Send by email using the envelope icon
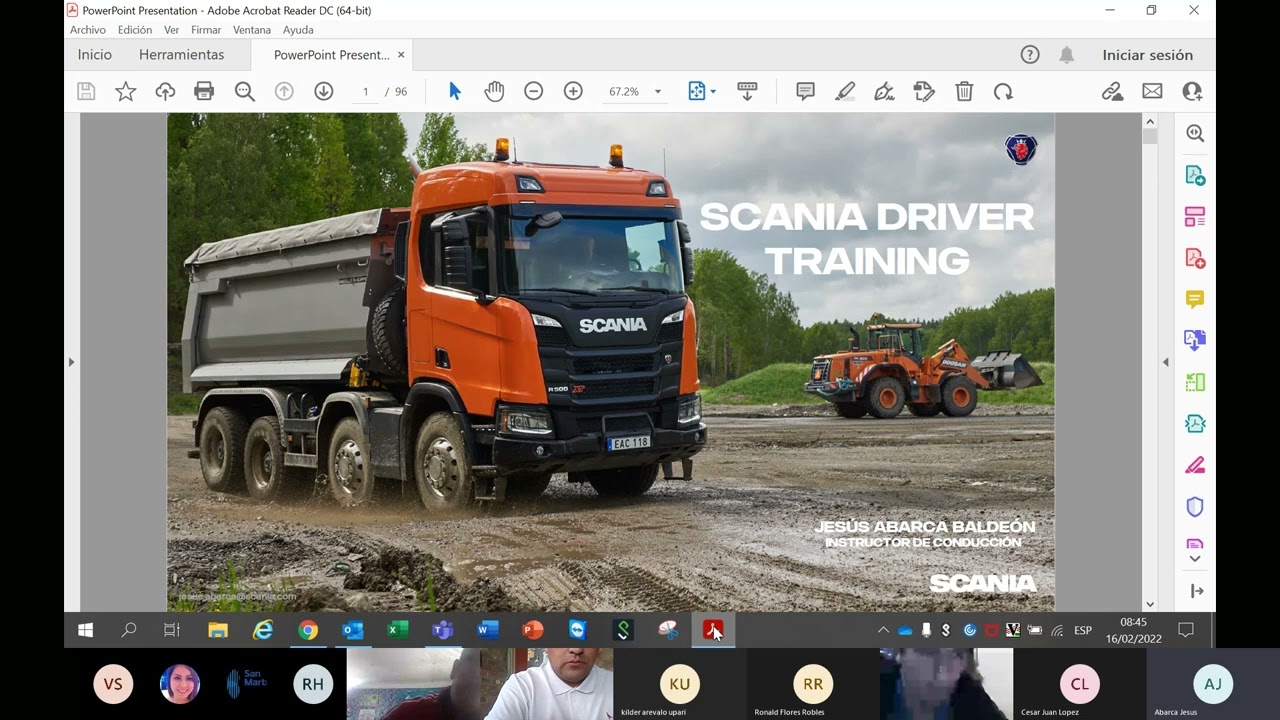1280x720 pixels. click(x=1152, y=91)
